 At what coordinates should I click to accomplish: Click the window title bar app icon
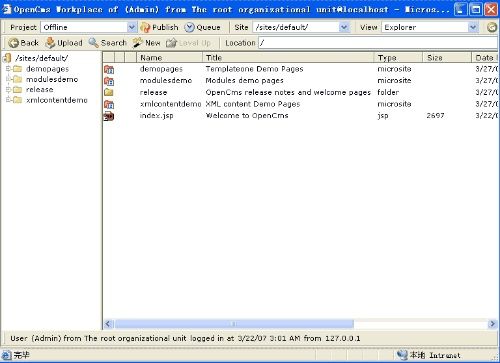coord(6,9)
